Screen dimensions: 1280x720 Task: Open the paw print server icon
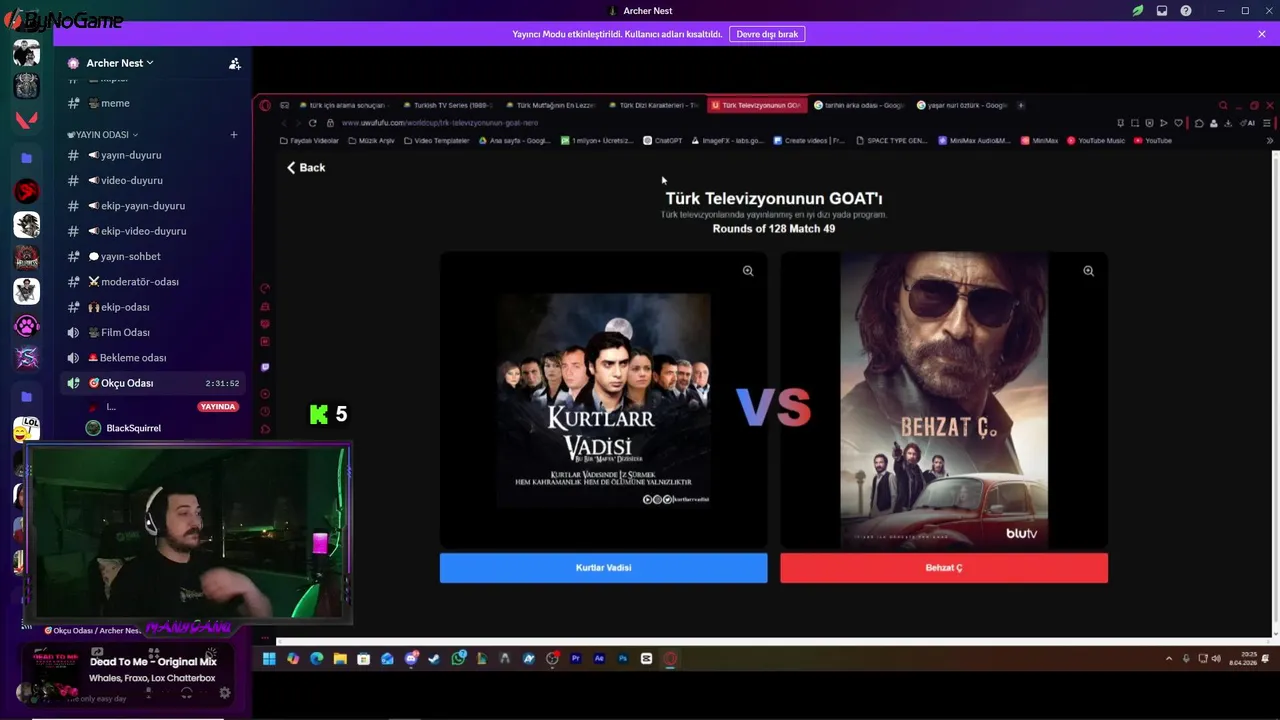click(x=26, y=326)
